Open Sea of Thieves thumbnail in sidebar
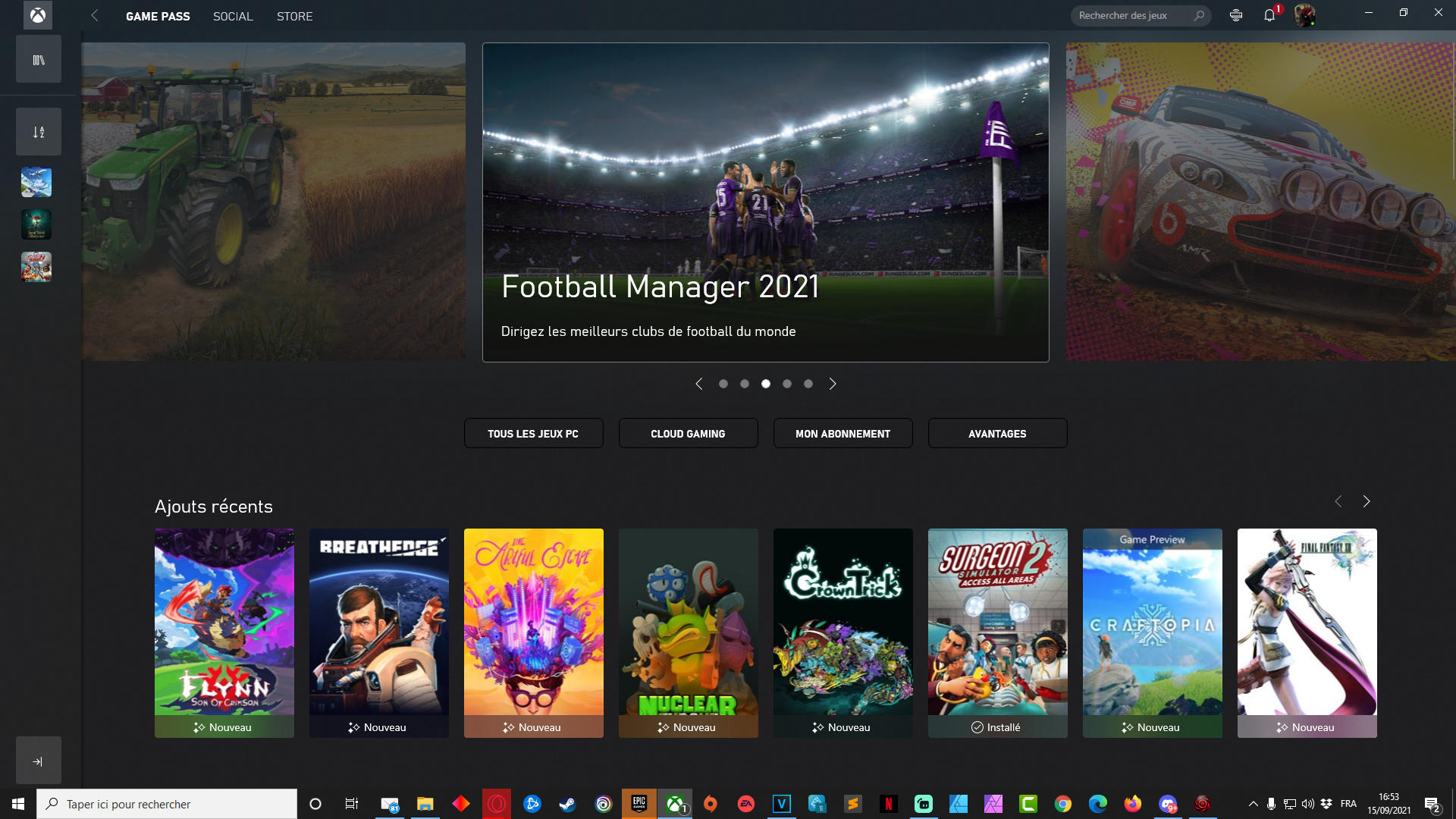Screen dimensions: 1456x819 pos(36,224)
